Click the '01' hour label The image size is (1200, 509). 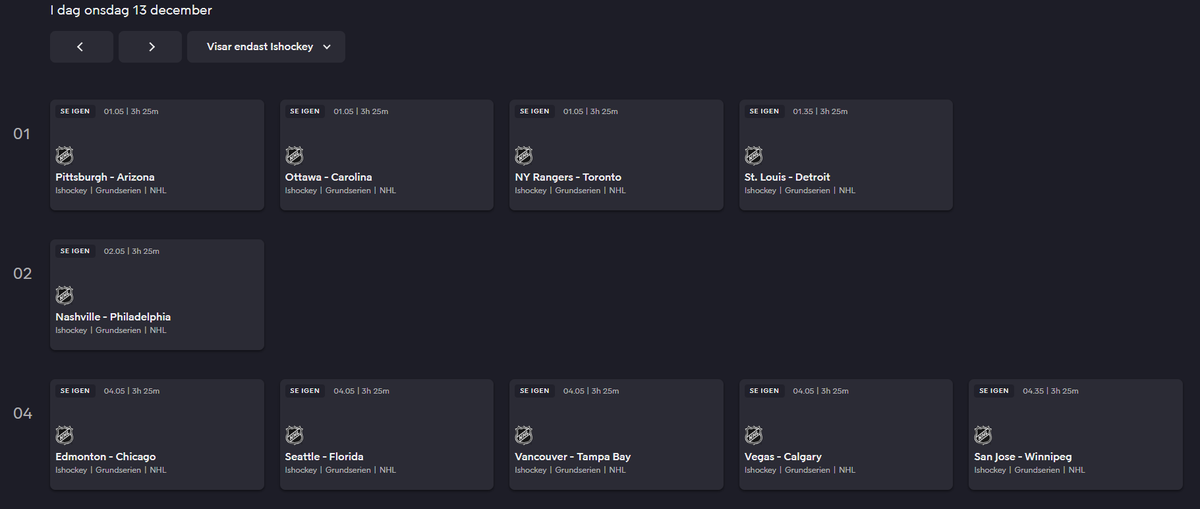22,134
